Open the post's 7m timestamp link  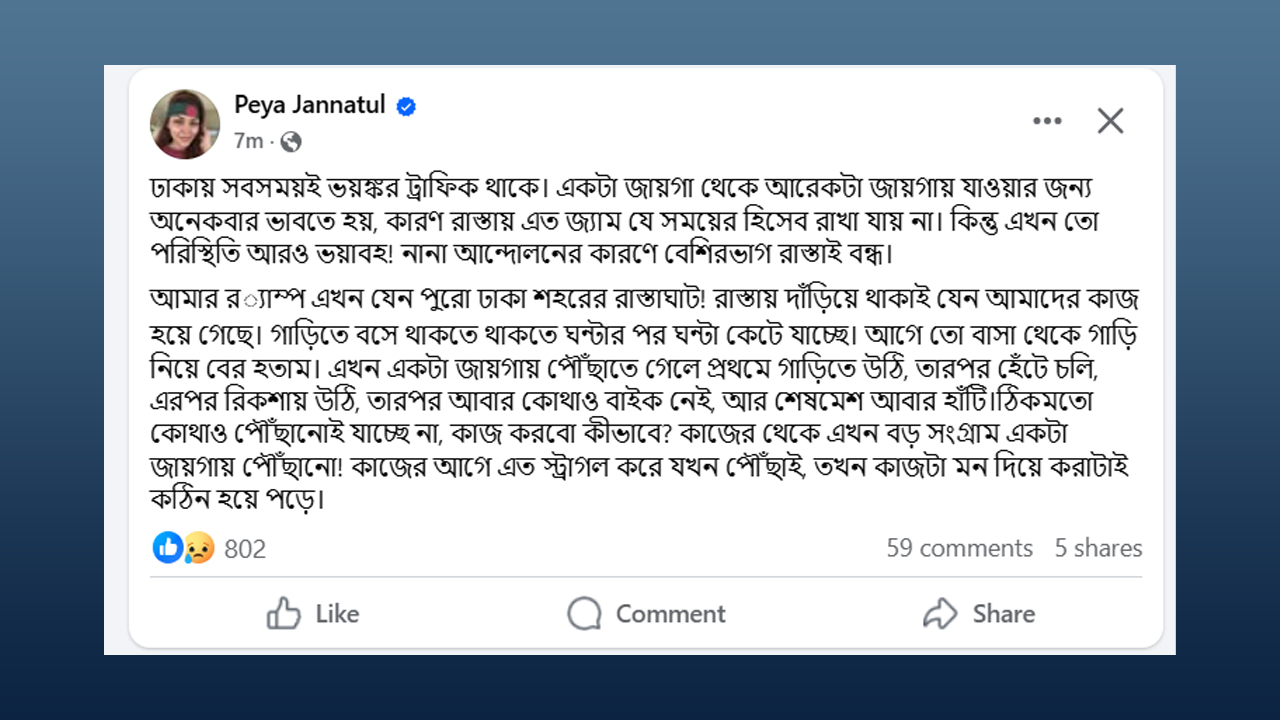tap(248, 142)
